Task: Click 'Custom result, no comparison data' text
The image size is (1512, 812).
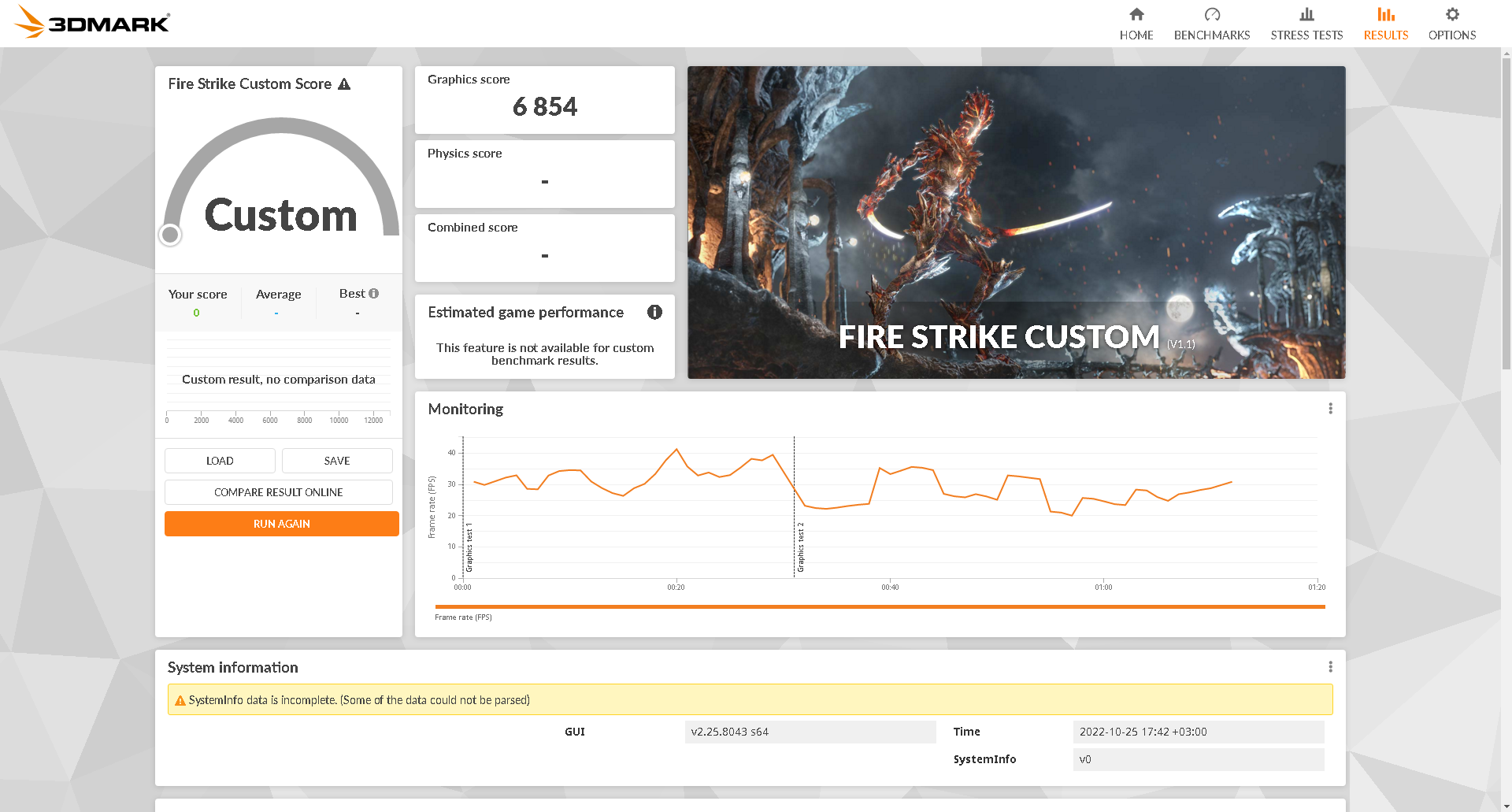Action: (279, 380)
